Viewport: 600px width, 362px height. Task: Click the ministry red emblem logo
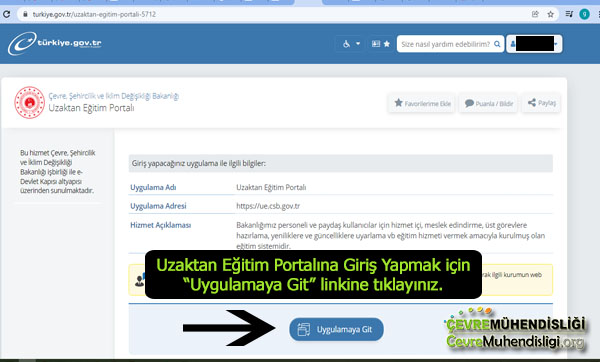point(29,102)
